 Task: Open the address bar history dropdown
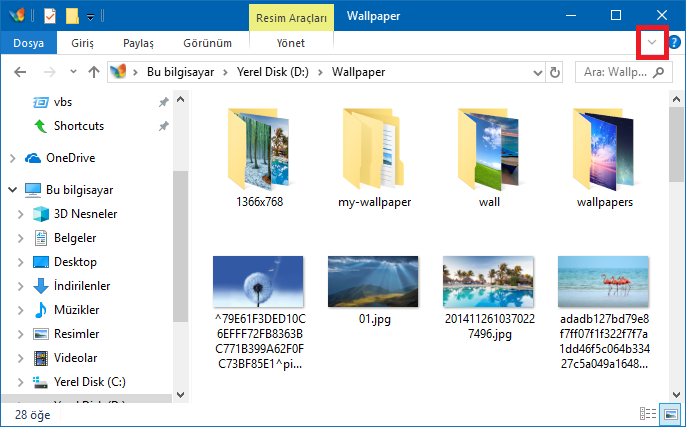[538, 72]
